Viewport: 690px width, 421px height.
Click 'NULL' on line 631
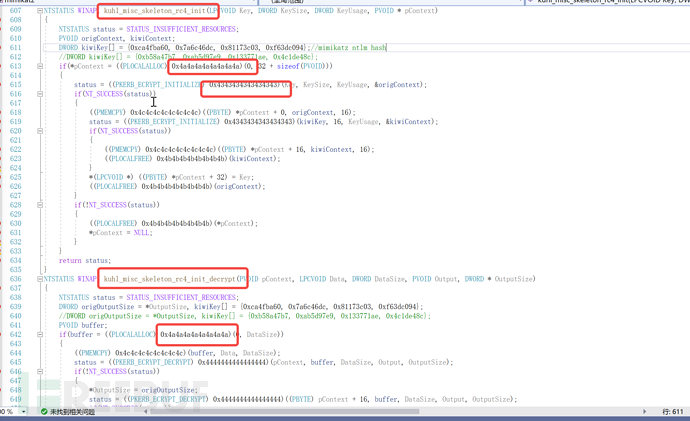coord(141,233)
